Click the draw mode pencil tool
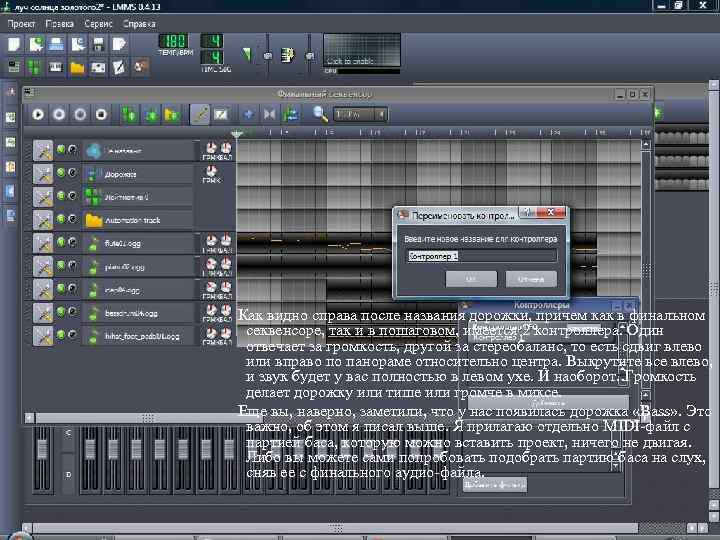Screen dimensions: 720x540 [x=200, y=113]
